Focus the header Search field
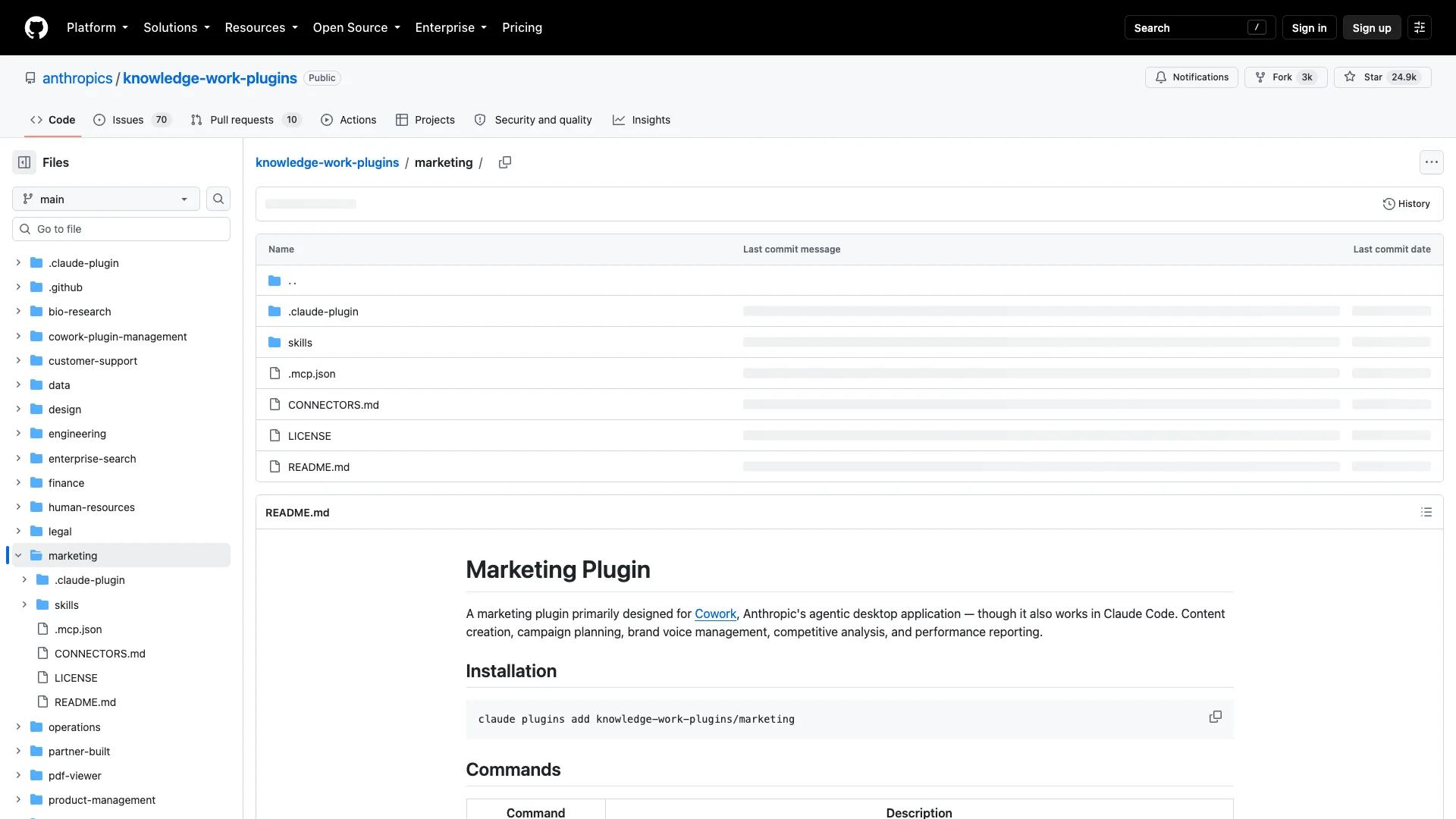Viewport: 1456px width, 819px height. pos(1200,27)
